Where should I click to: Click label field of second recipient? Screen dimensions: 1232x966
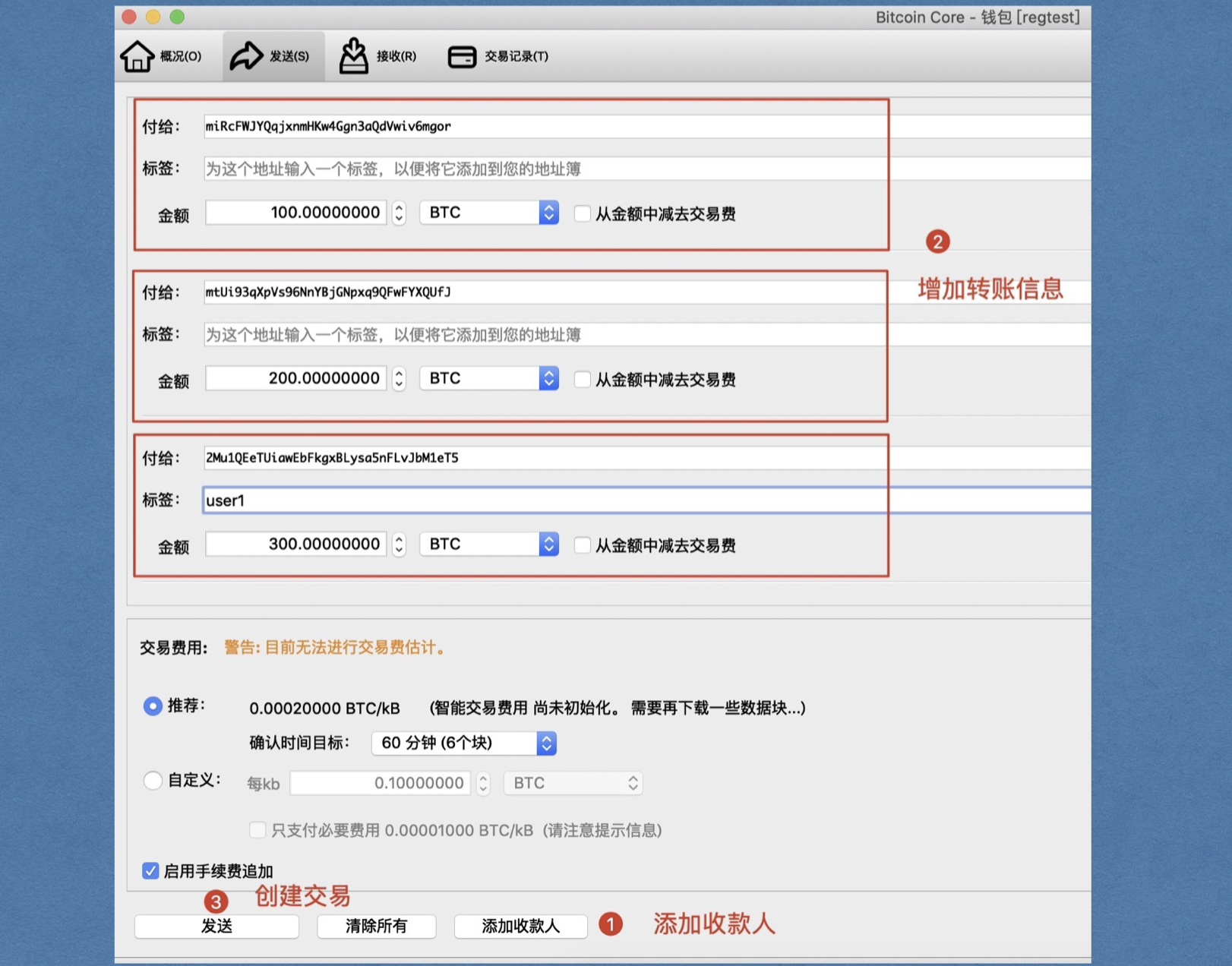[647, 334]
